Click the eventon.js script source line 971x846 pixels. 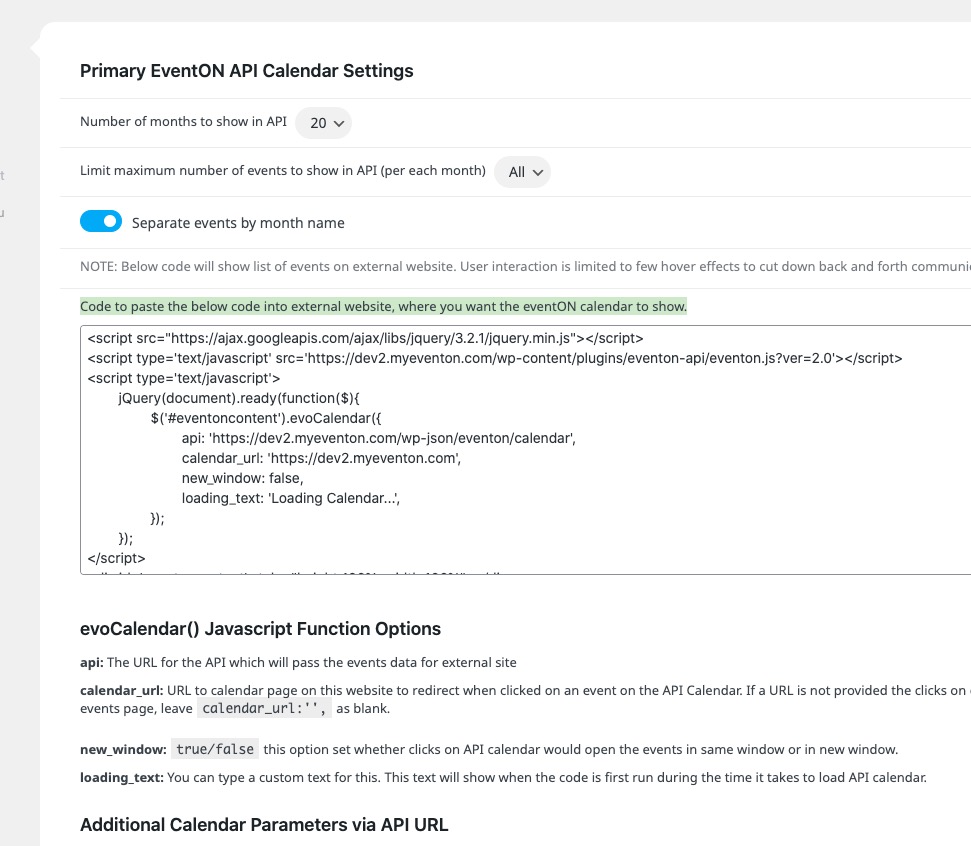495,358
